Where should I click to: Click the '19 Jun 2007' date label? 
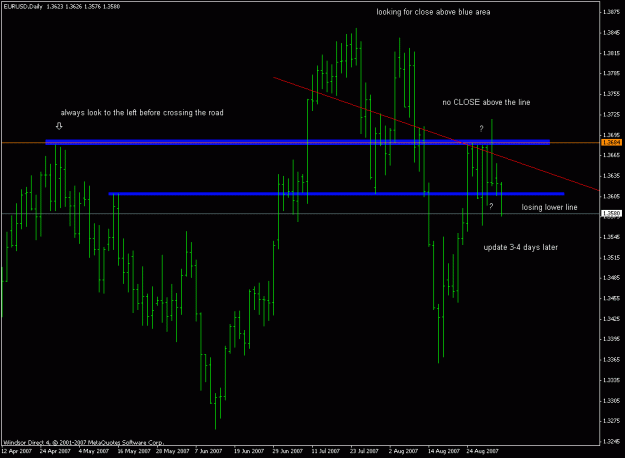(249, 451)
